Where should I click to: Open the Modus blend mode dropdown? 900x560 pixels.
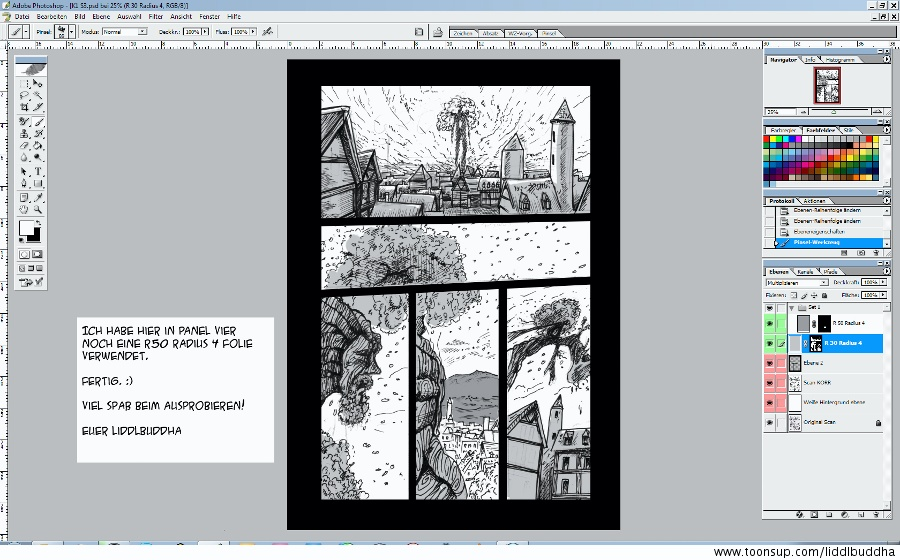[x=127, y=32]
